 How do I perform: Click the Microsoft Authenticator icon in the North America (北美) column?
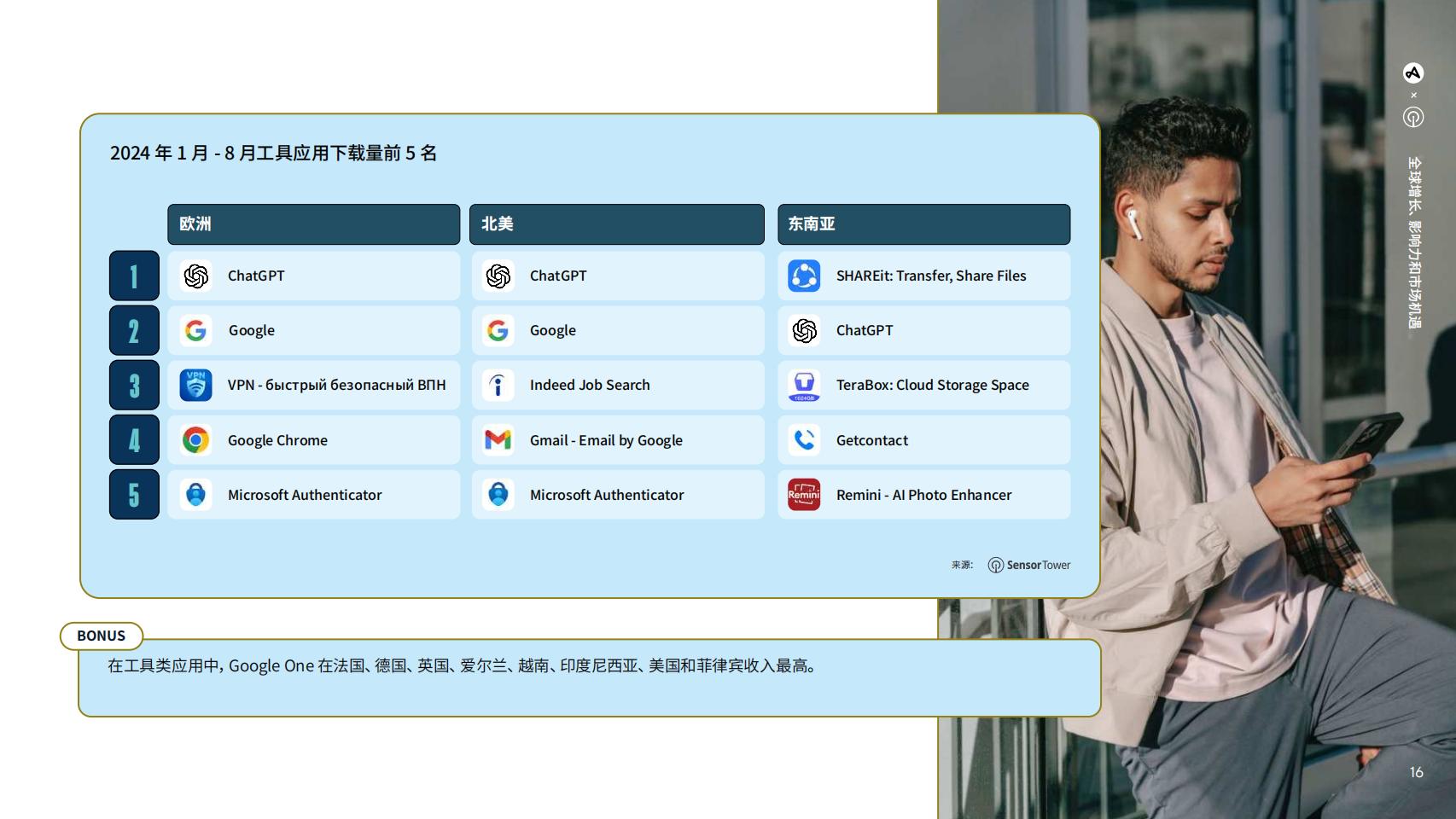click(498, 495)
